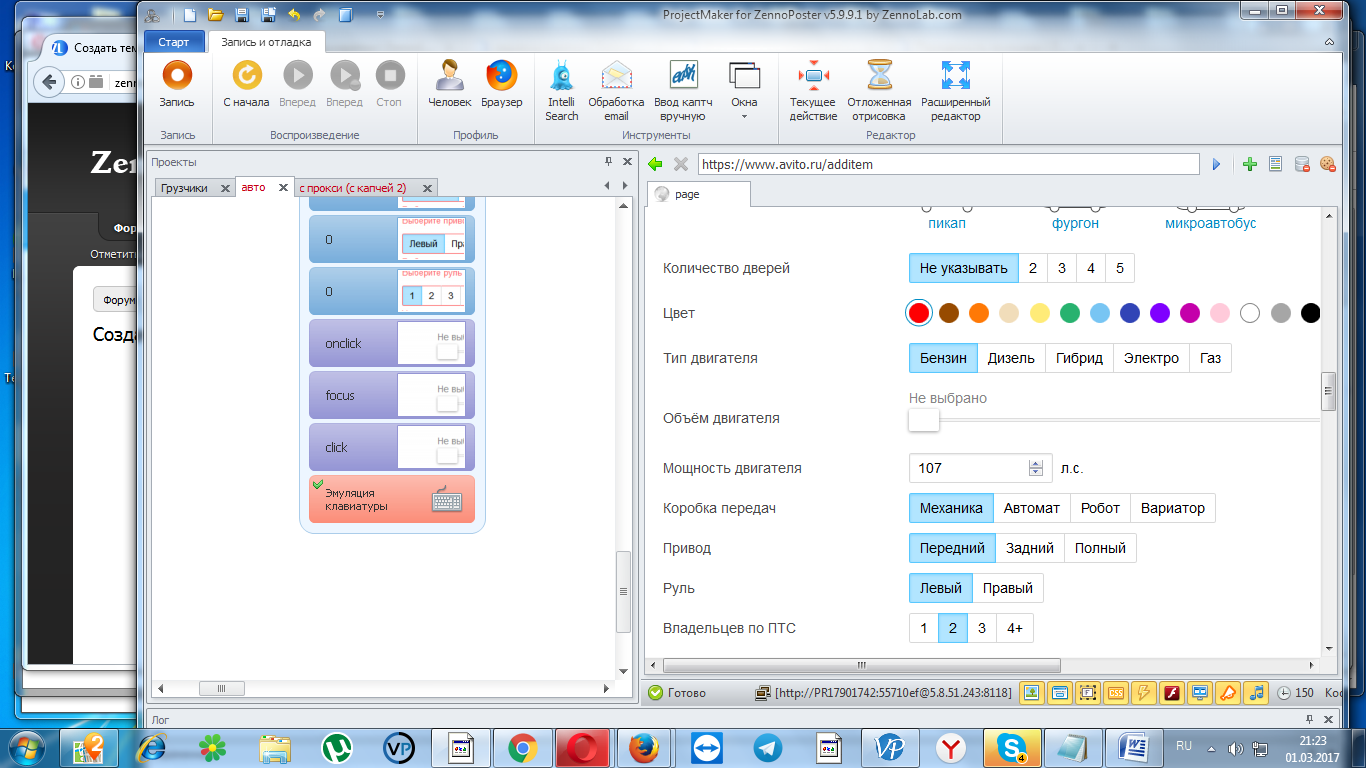Image resolution: width=1366 pixels, height=768 pixels.
Task: Click the proxy address text in the status bar
Action: (x=893, y=692)
